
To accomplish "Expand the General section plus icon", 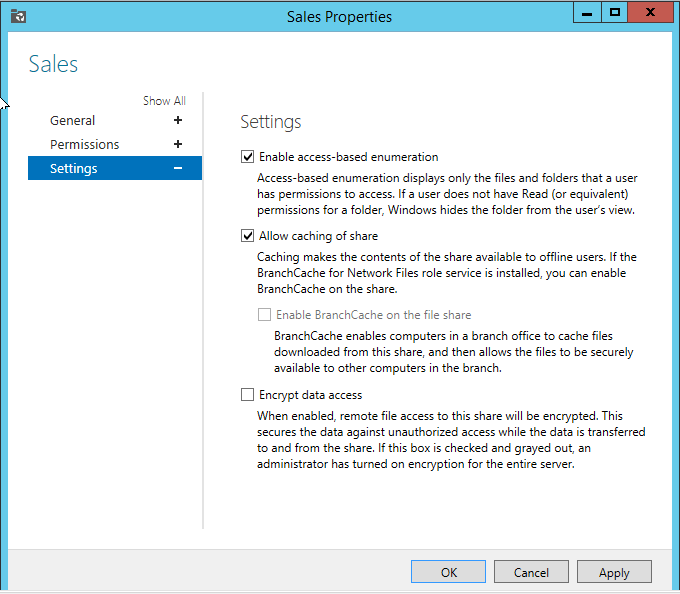I will point(178,120).
